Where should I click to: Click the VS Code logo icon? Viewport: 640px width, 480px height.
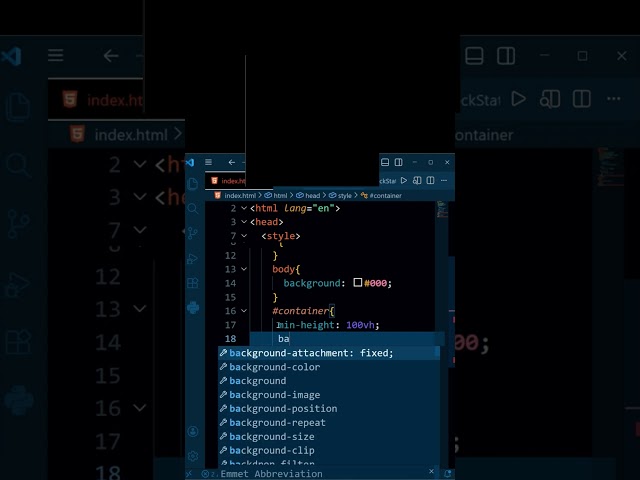click(x=190, y=162)
